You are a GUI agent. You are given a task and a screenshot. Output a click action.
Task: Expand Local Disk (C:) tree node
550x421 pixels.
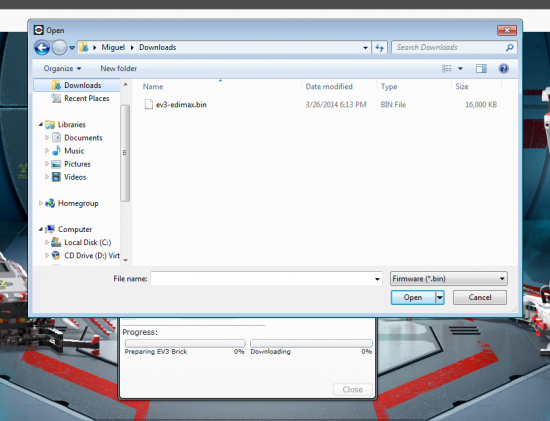(x=47, y=242)
